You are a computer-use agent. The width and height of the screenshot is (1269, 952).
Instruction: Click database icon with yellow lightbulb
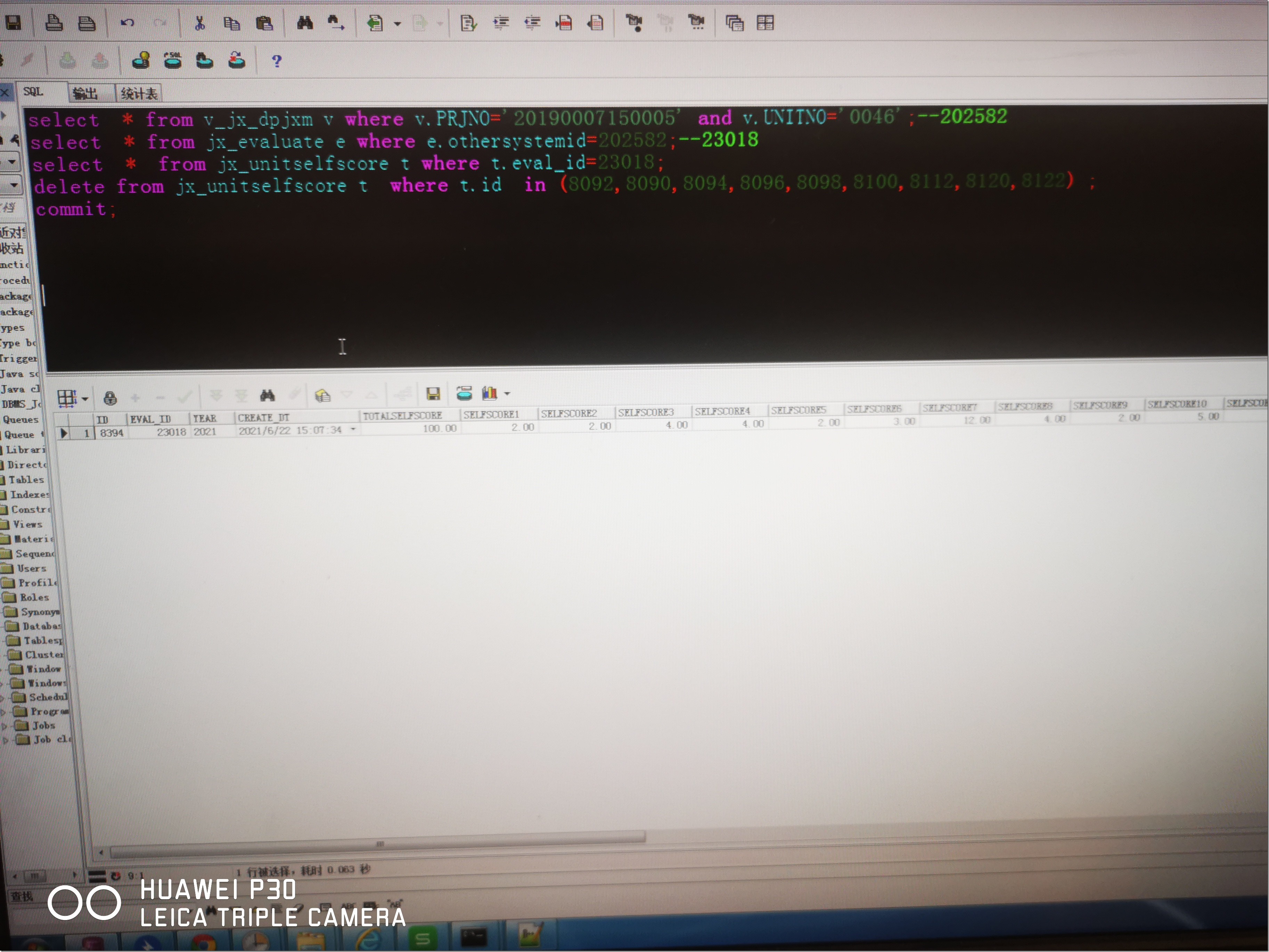tap(141, 60)
